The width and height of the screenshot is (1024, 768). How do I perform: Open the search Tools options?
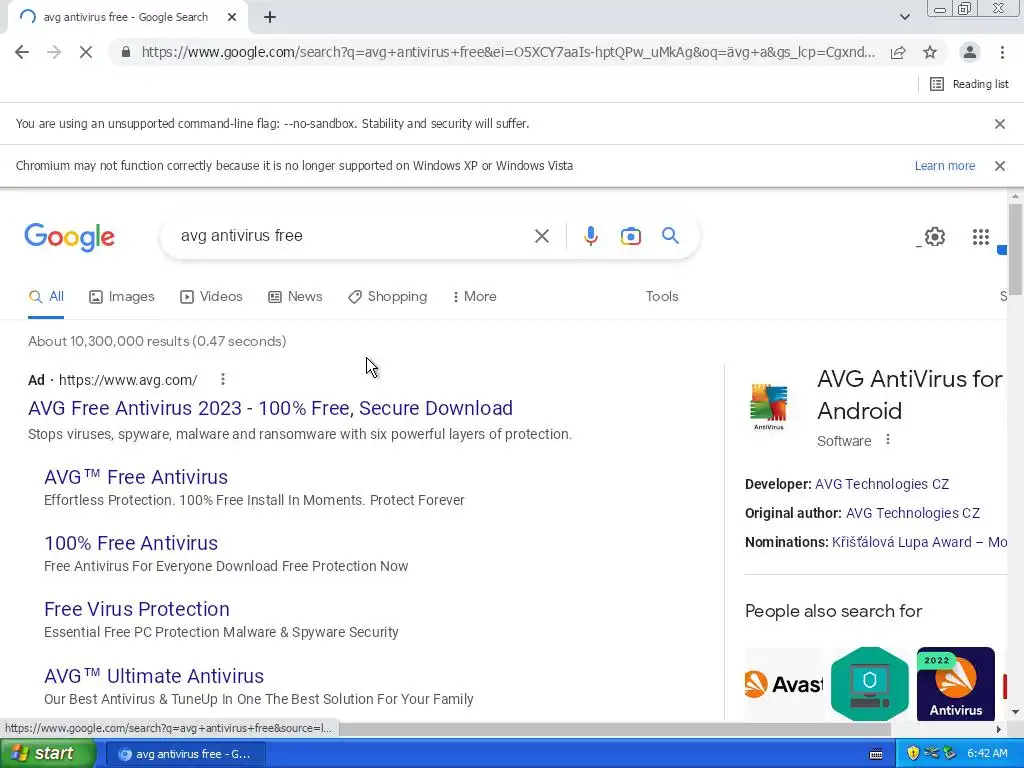point(662,296)
